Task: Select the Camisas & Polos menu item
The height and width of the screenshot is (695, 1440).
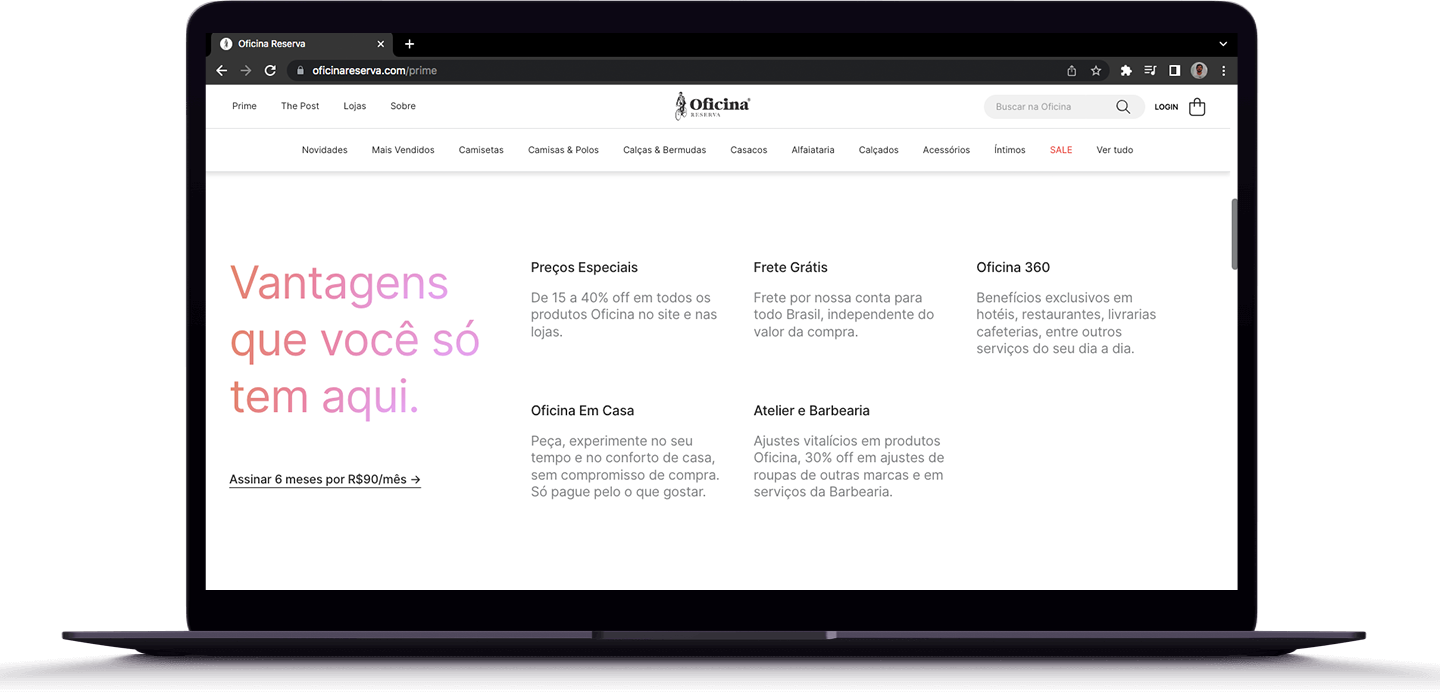Action: (563, 150)
